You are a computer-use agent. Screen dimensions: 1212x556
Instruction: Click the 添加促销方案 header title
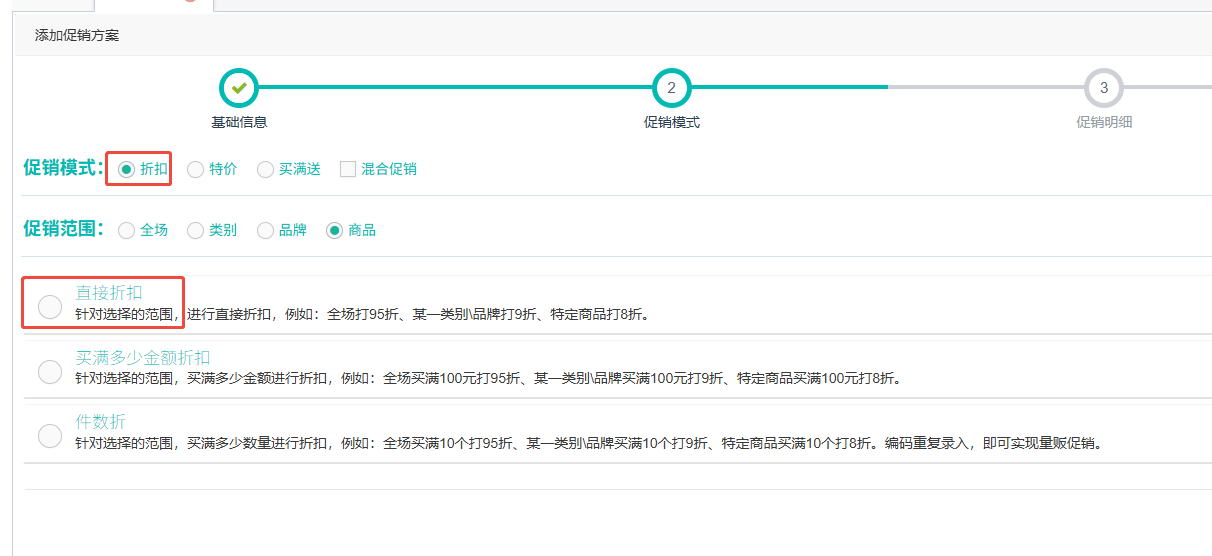tap(77, 35)
